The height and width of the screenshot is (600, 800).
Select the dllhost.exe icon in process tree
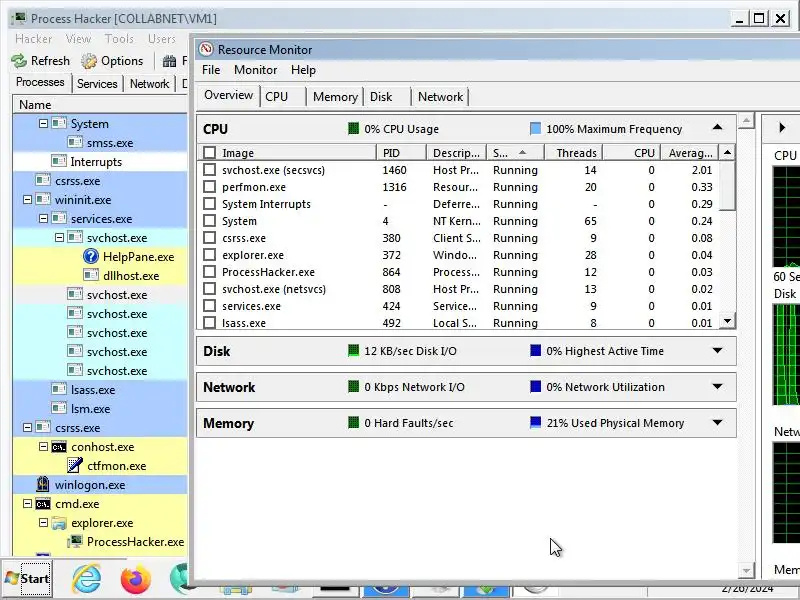tap(90, 276)
